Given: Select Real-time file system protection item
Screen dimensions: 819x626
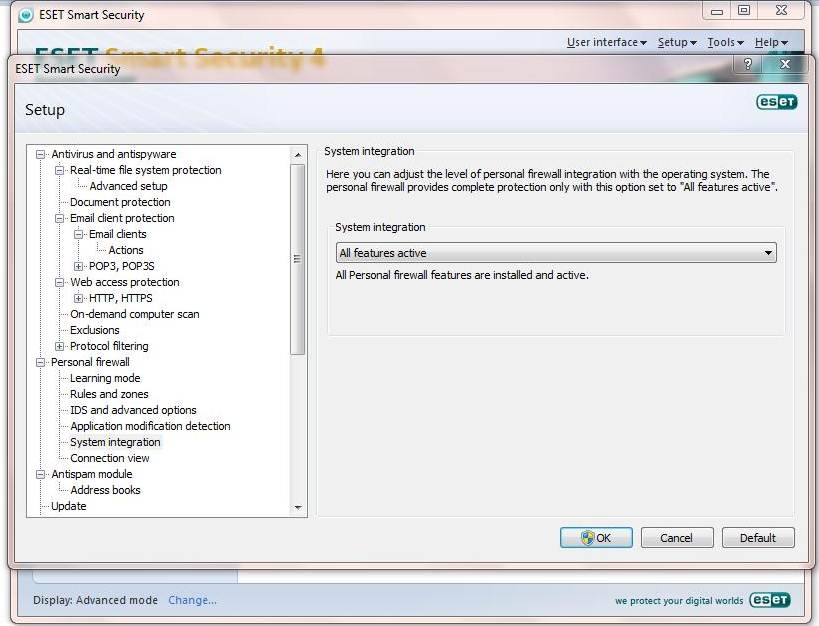Looking at the screenshot, I should point(146,170).
